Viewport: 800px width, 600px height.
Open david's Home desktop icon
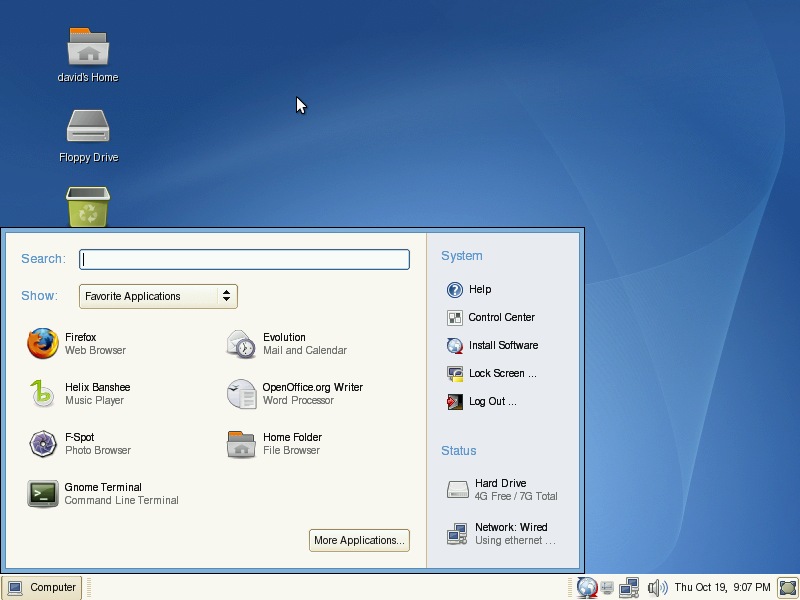(x=88, y=46)
